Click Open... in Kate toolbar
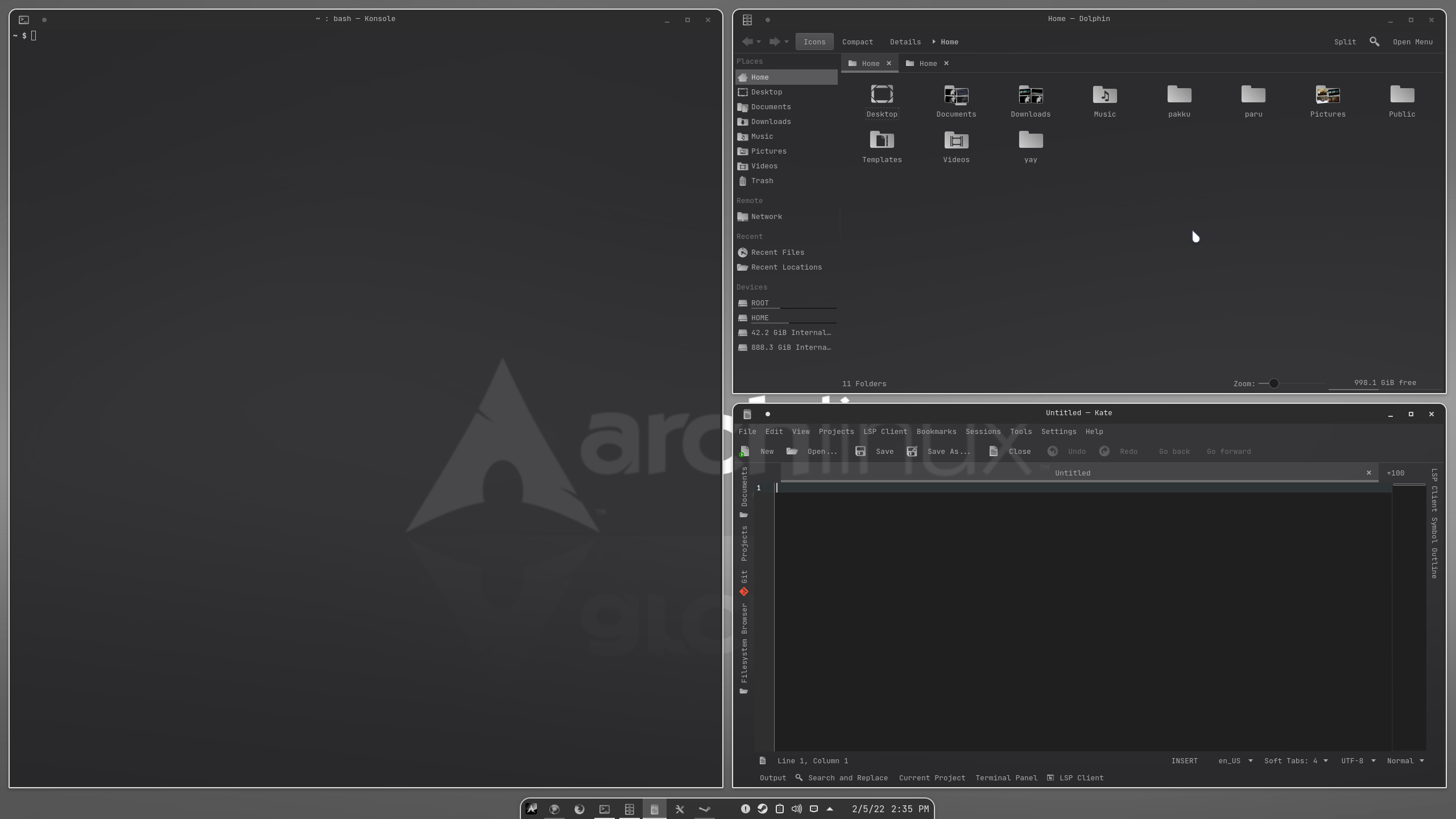Viewport: 1456px width, 819px height. 812,451
